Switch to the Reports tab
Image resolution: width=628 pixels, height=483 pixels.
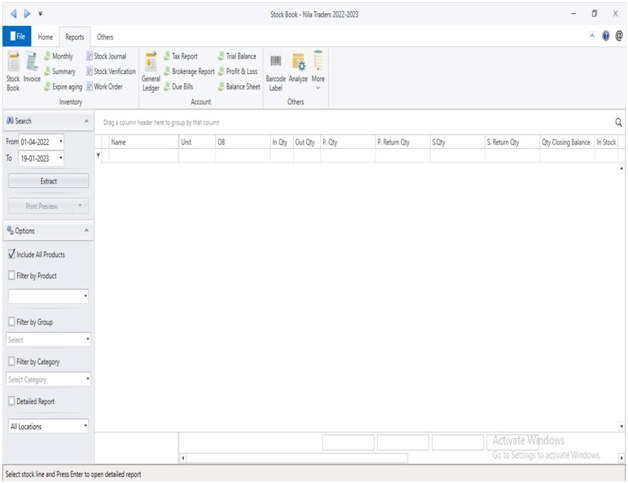coord(75,37)
